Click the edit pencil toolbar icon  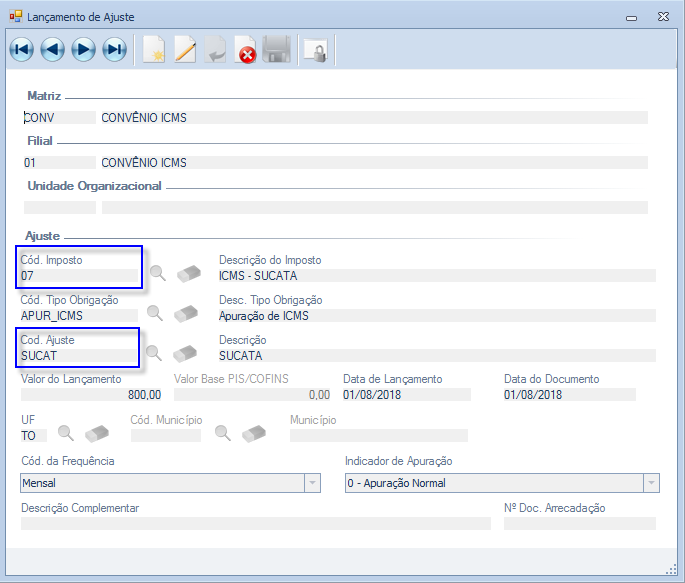(x=185, y=50)
